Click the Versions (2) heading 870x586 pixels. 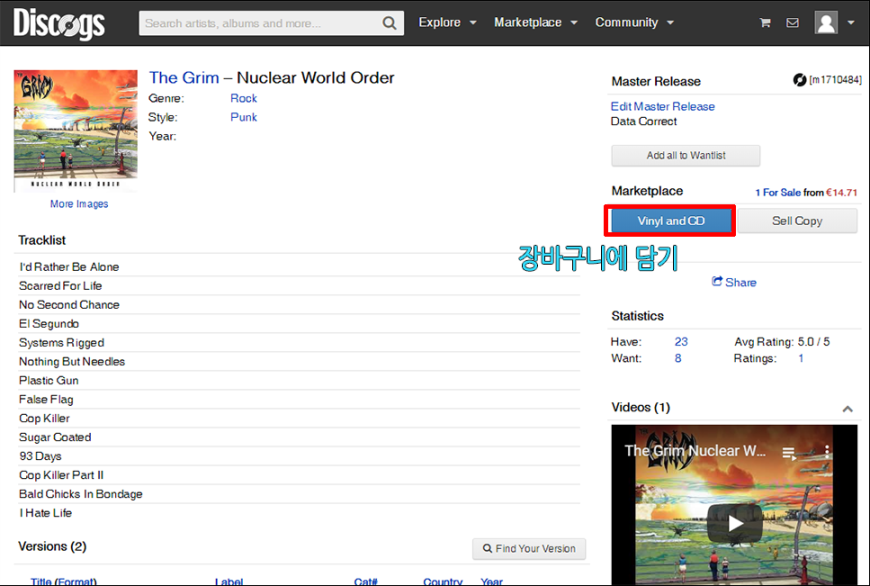coord(52,546)
